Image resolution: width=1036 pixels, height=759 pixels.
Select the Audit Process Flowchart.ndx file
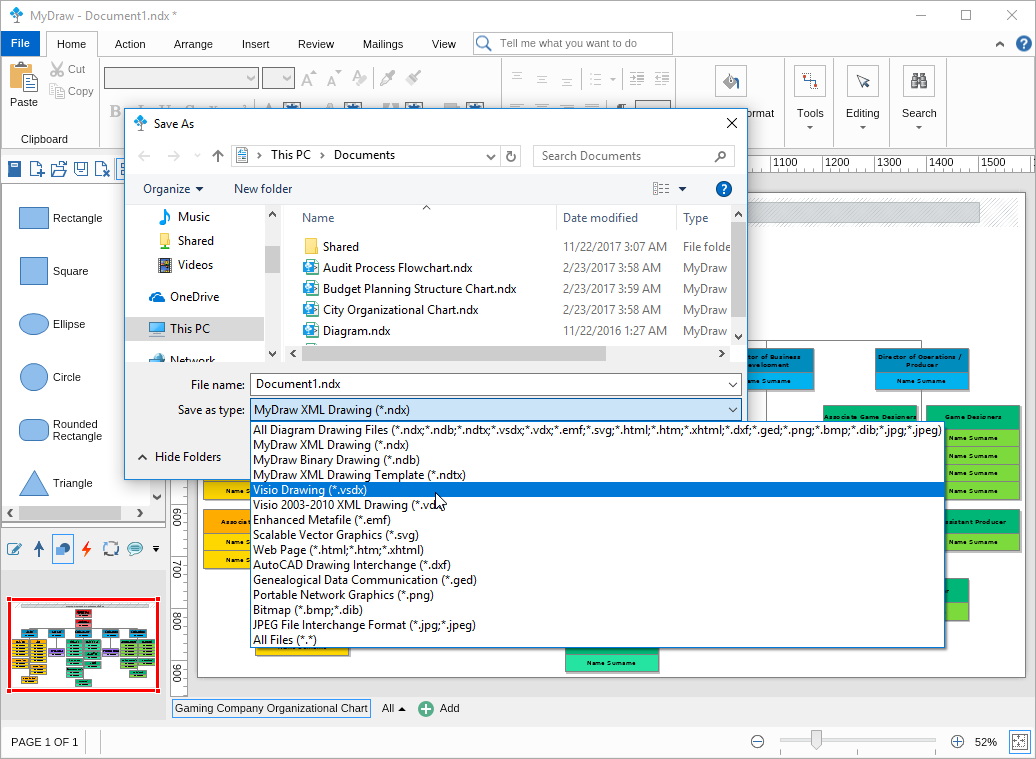pos(397,268)
